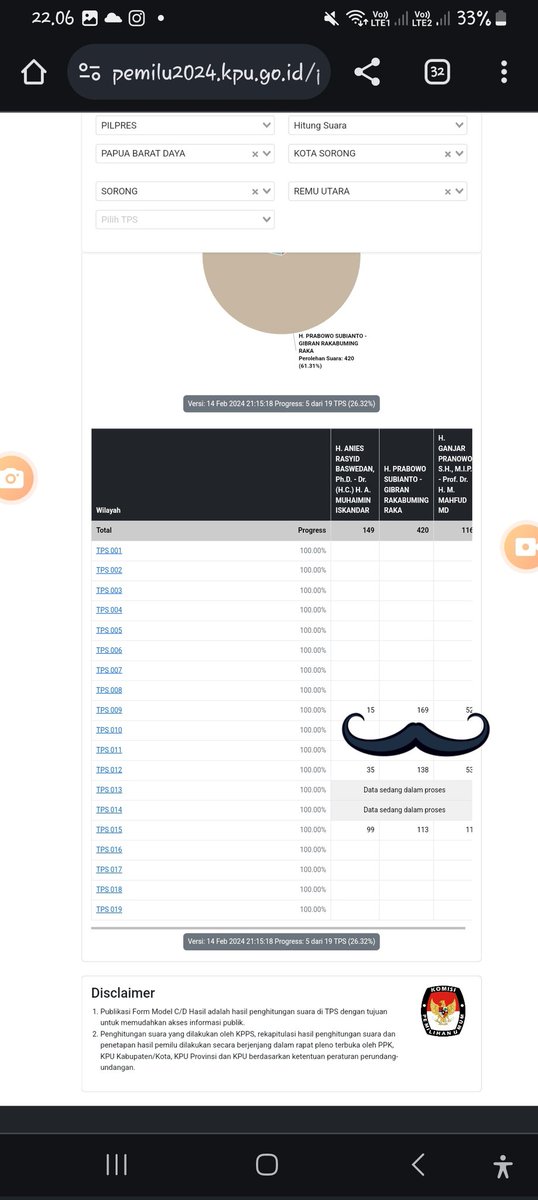Open TPS 014 link
Screen dimensions: 538x1200
point(109,810)
